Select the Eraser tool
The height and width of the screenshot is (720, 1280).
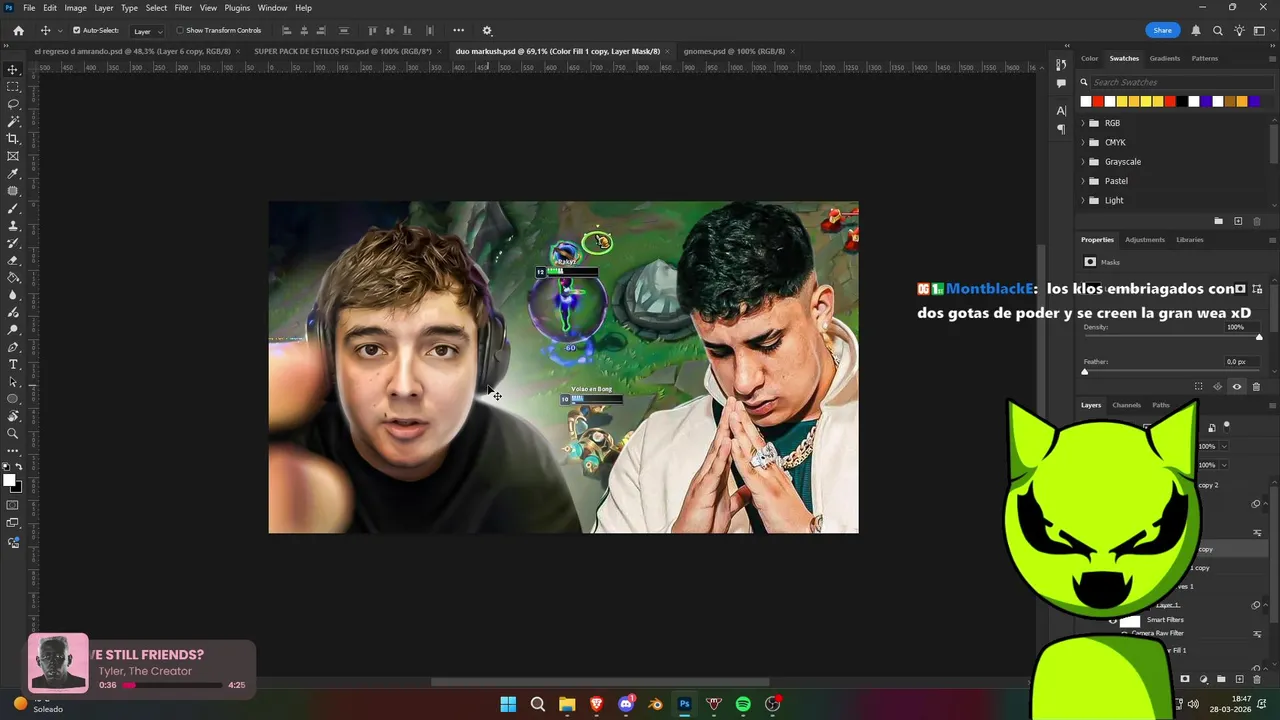13,260
